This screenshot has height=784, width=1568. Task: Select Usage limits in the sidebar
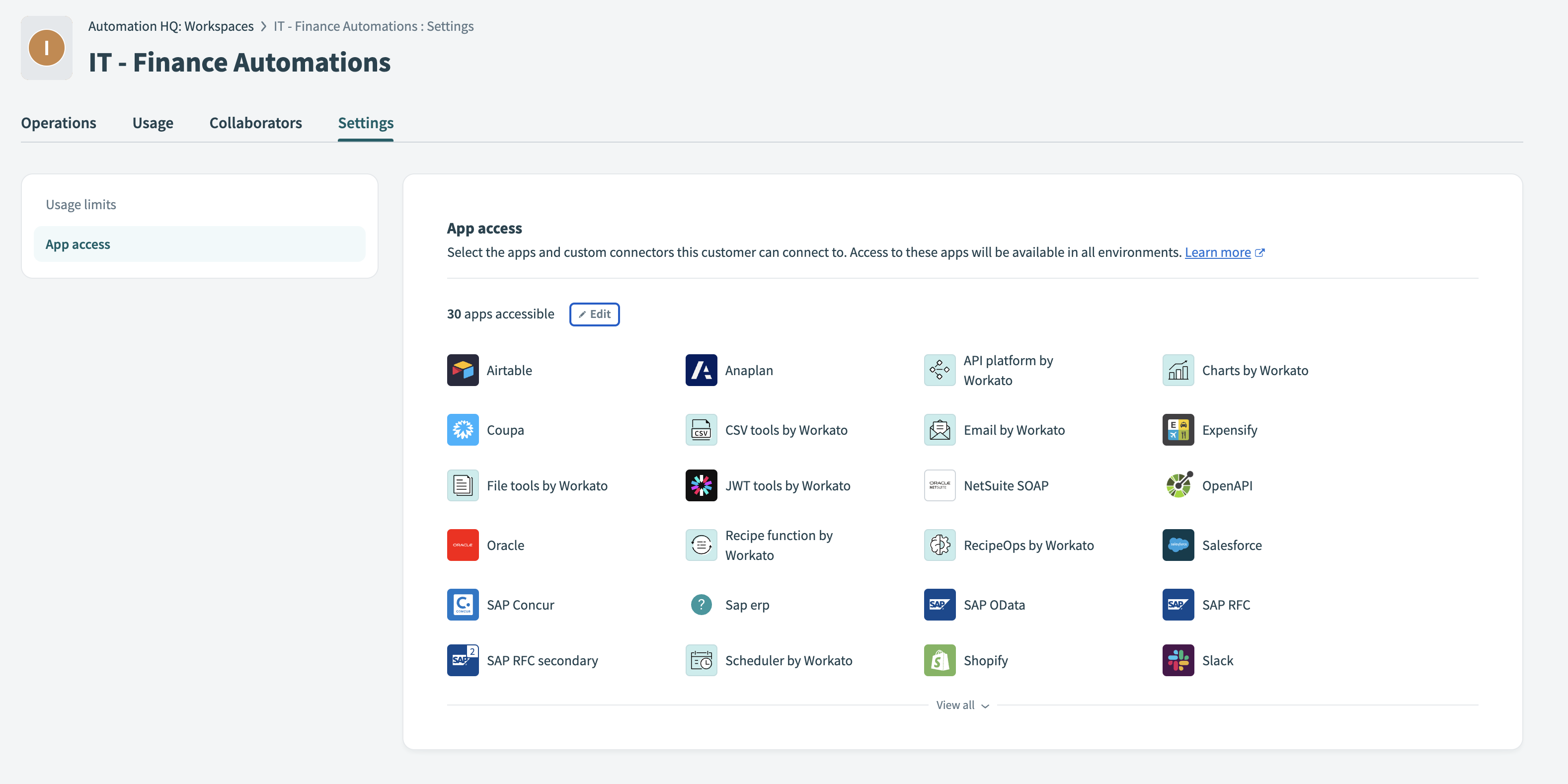tap(81, 205)
